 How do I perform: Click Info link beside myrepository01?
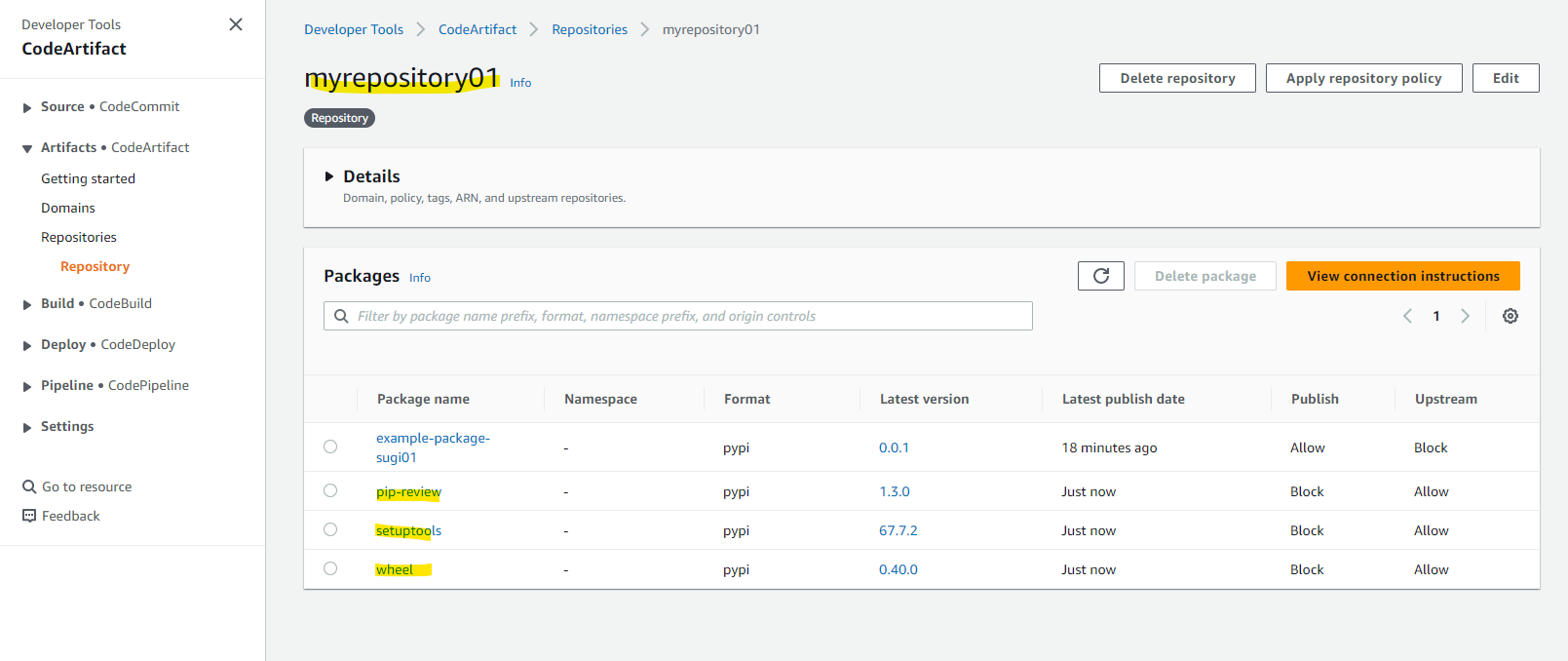[520, 83]
